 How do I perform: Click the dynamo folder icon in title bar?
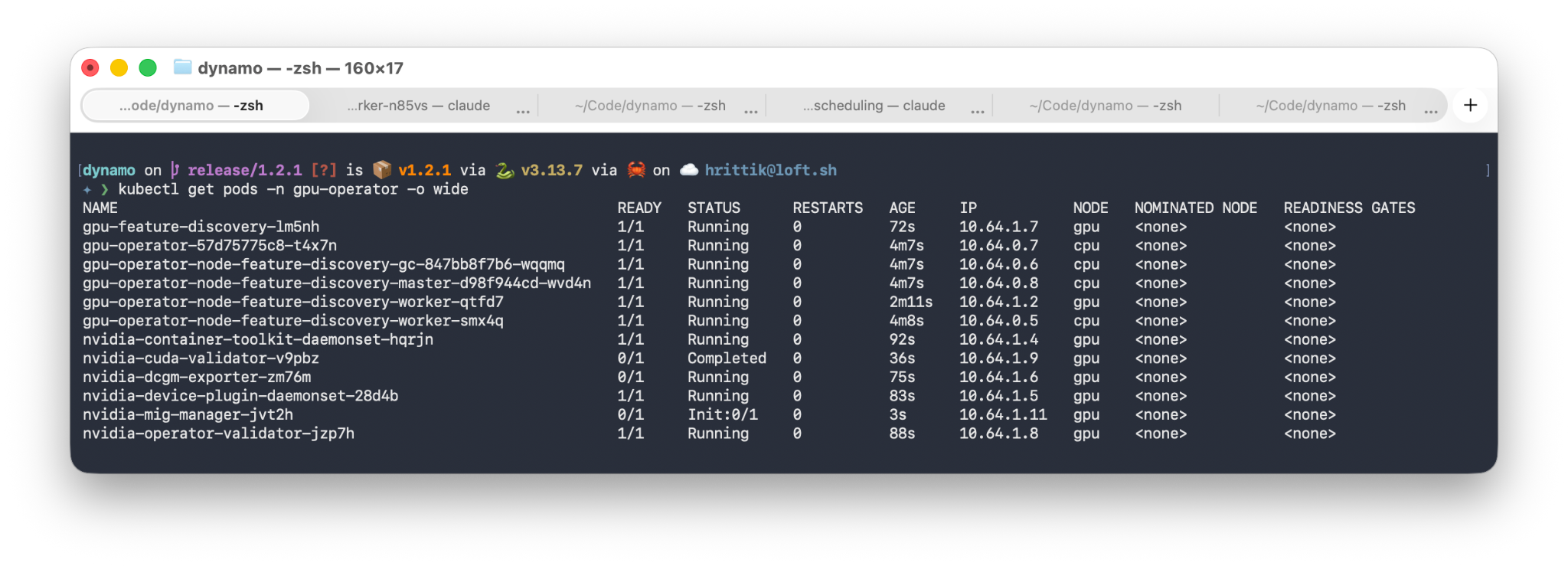point(182,67)
